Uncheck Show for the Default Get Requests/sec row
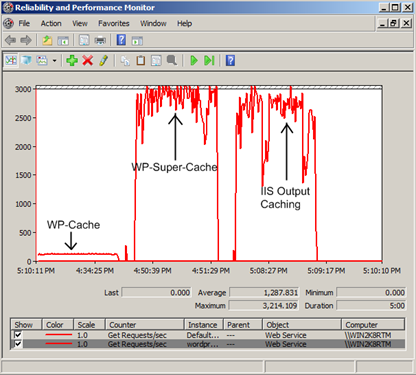Screen dimensions: 416x375 tap(18, 335)
